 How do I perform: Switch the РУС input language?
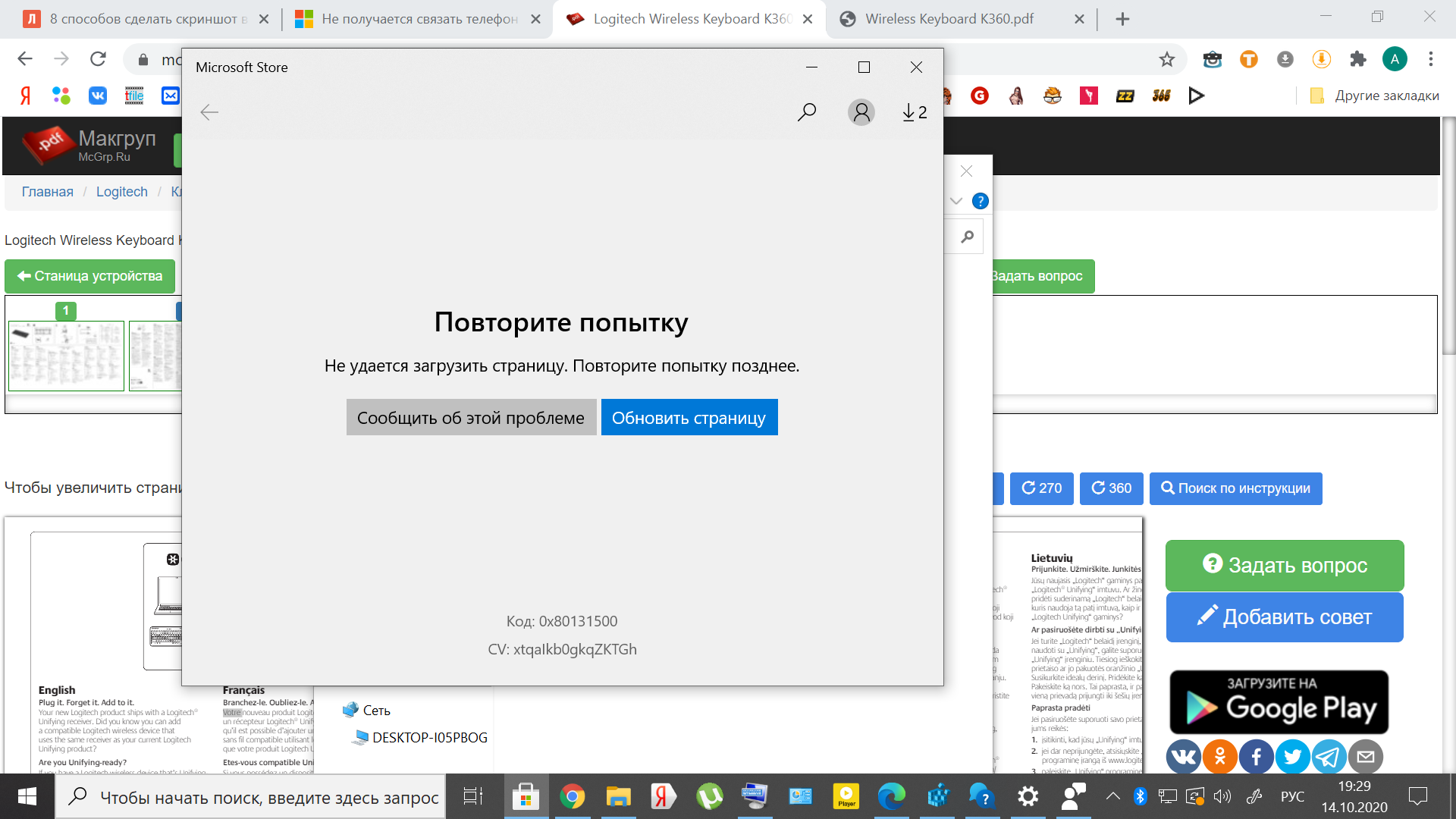coord(1292,796)
